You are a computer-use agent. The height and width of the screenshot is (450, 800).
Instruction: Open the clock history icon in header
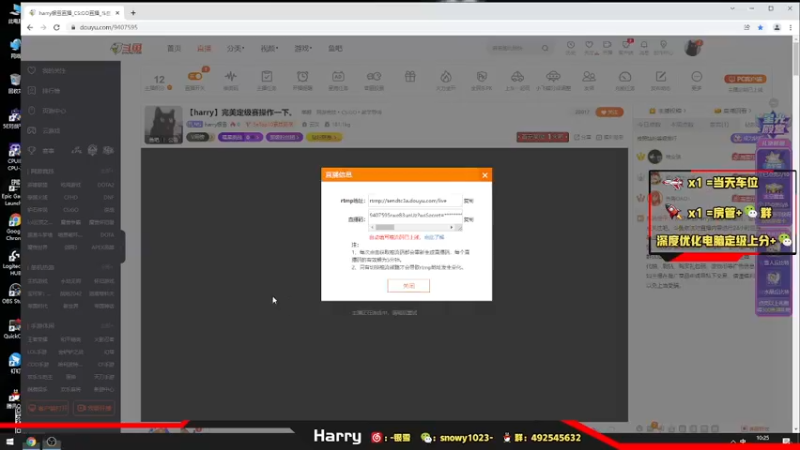point(570,45)
